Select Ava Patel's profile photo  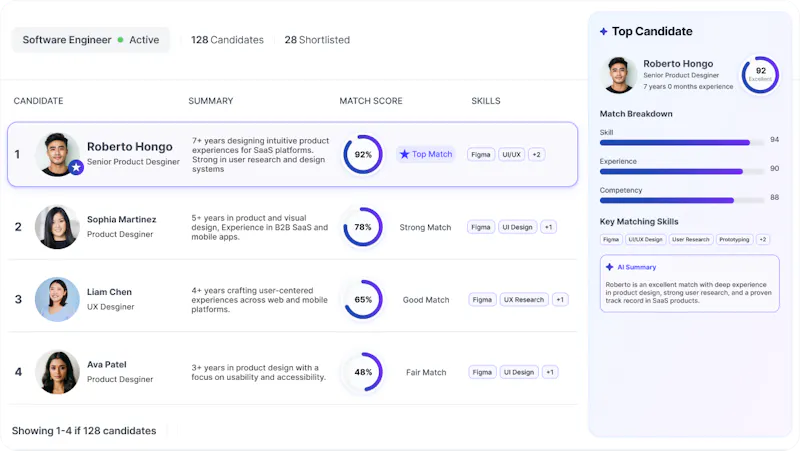click(x=57, y=372)
